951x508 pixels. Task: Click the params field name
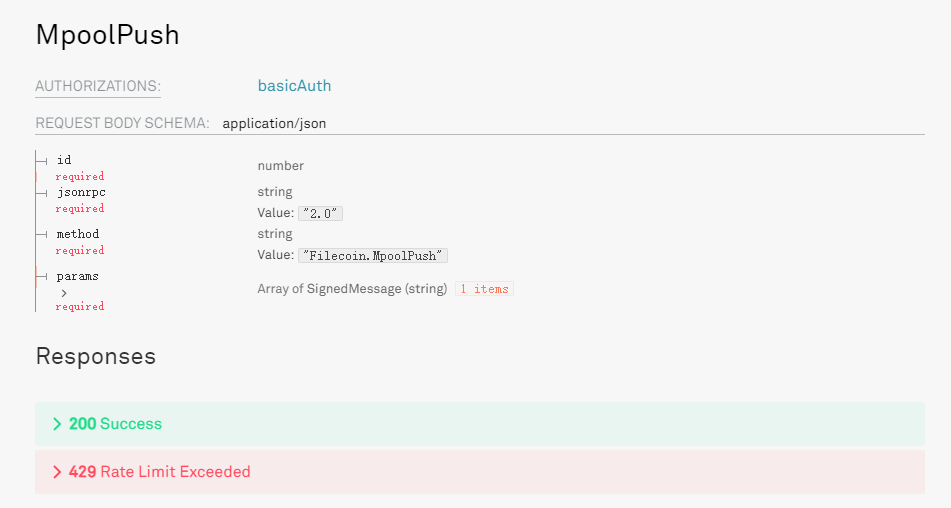coord(77,276)
